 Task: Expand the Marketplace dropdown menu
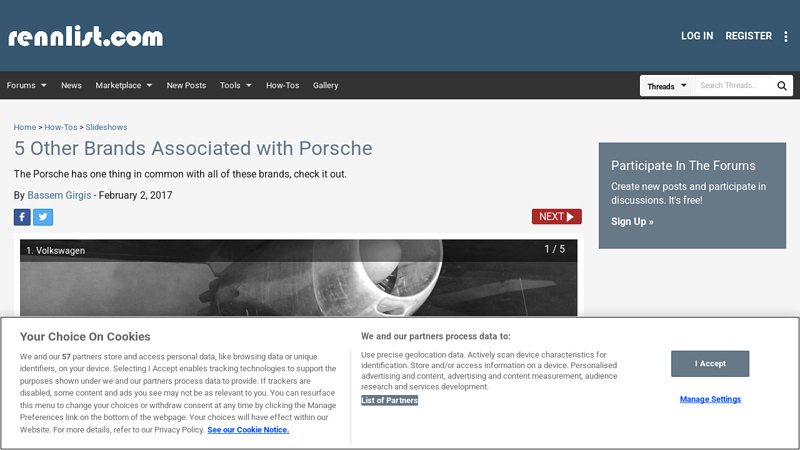124,85
